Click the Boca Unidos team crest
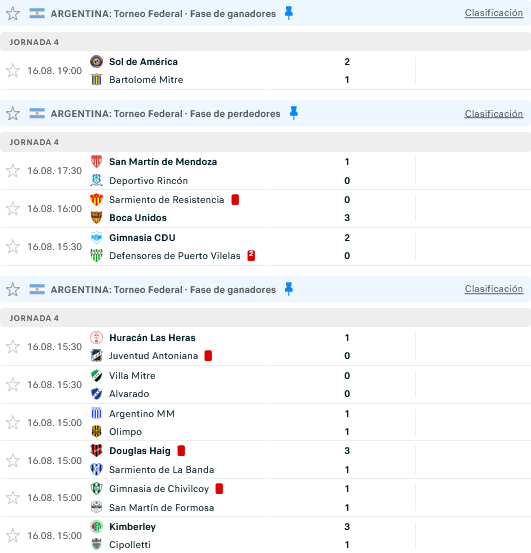 click(x=96, y=218)
